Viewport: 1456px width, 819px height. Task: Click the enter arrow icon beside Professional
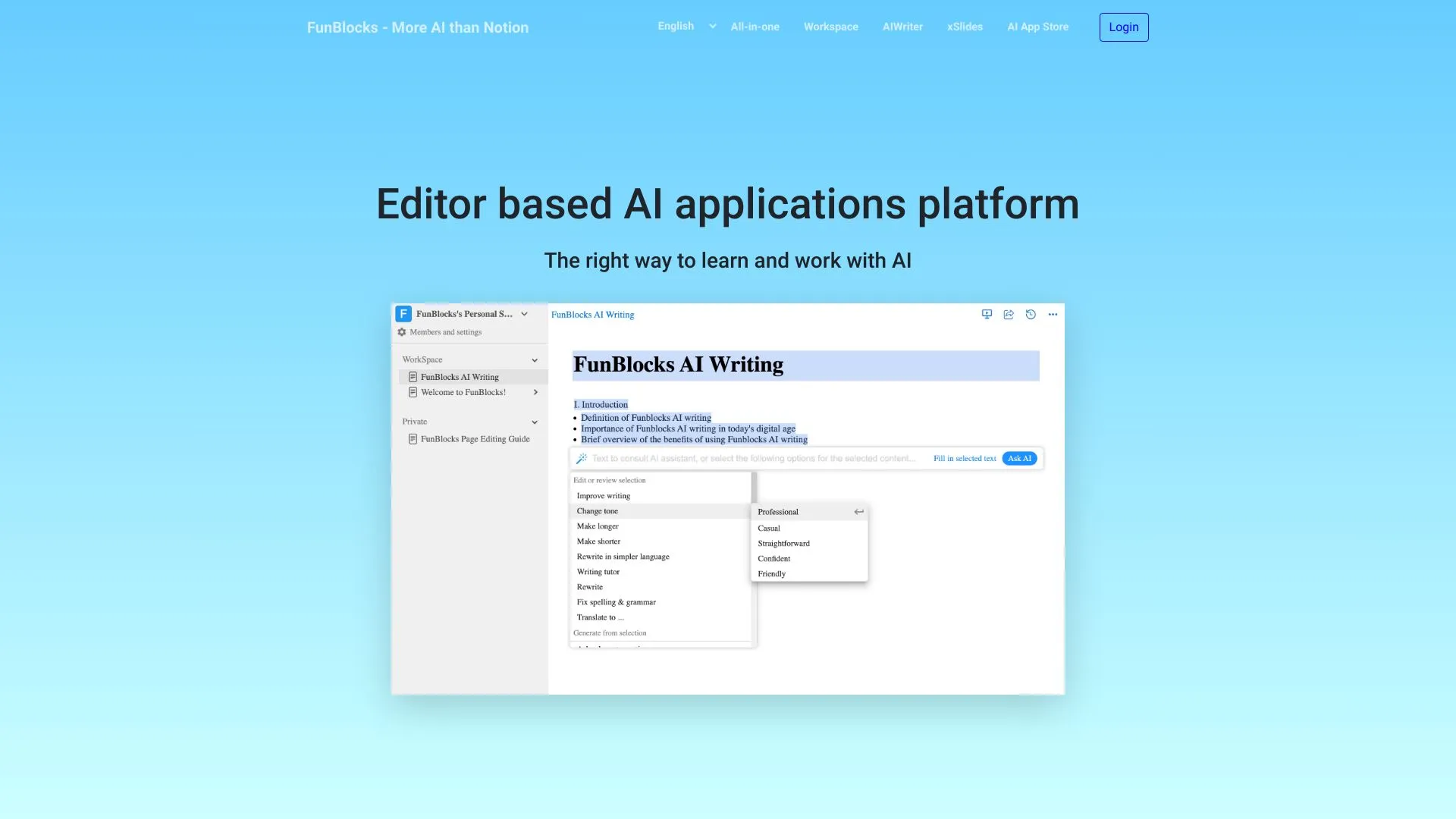(858, 512)
